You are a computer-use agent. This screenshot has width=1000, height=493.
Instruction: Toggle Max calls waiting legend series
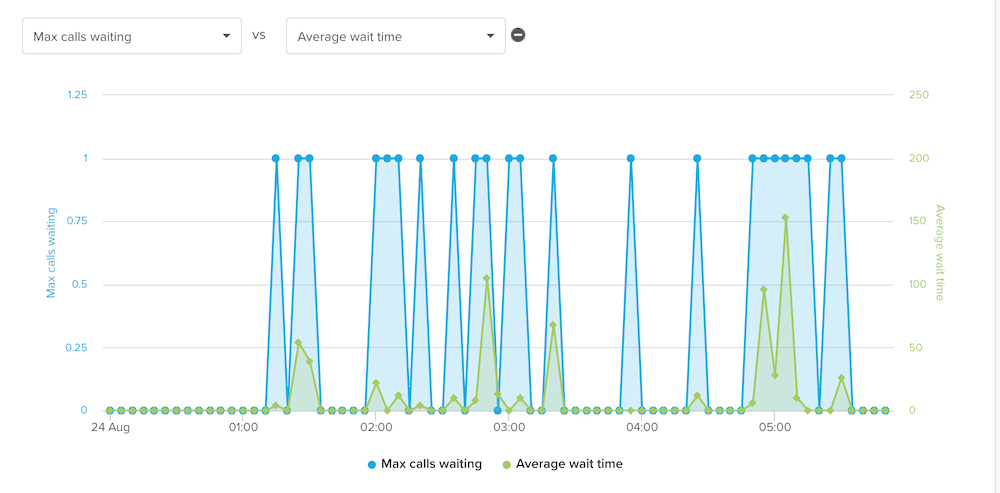click(x=425, y=464)
